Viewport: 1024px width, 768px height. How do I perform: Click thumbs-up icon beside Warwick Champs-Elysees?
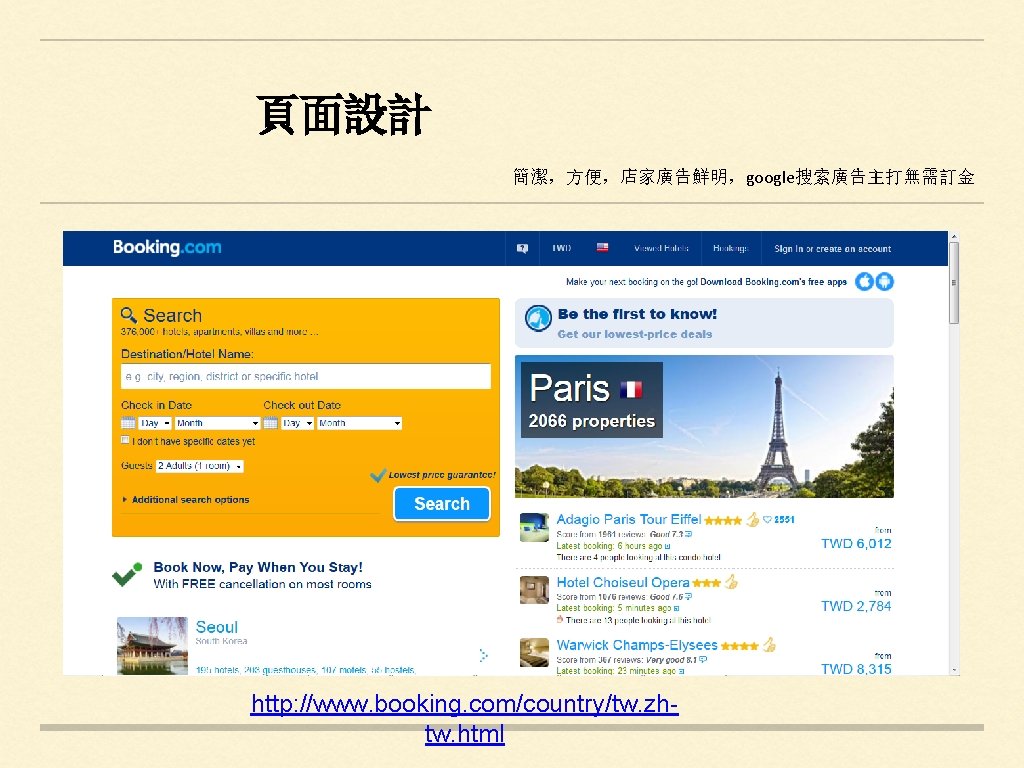(769, 645)
